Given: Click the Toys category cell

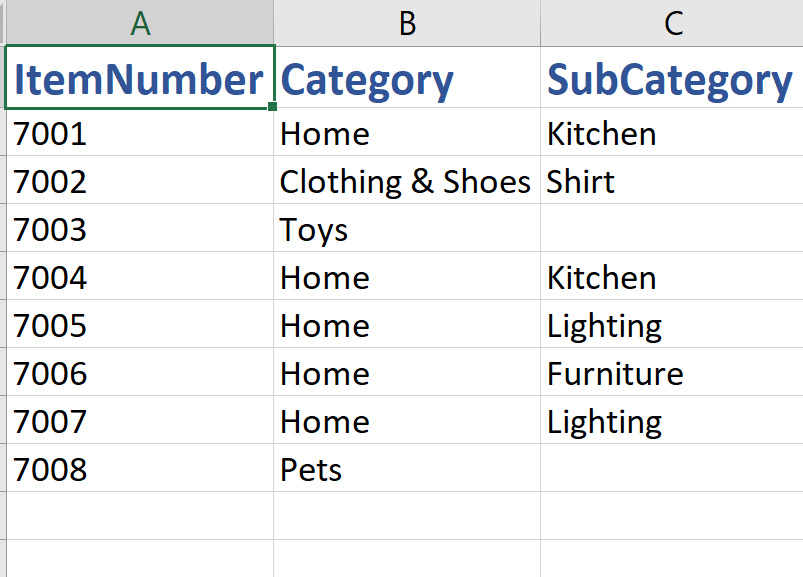Looking at the screenshot, I should click(407, 229).
